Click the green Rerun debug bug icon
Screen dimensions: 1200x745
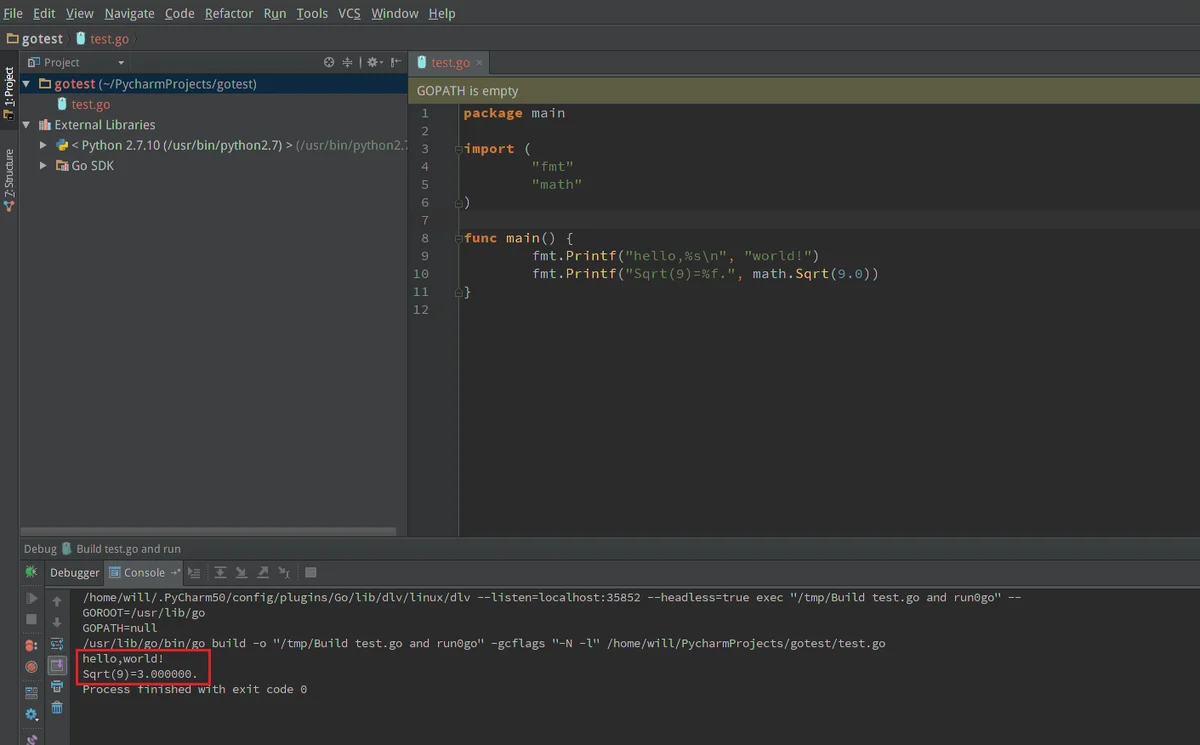(31, 572)
